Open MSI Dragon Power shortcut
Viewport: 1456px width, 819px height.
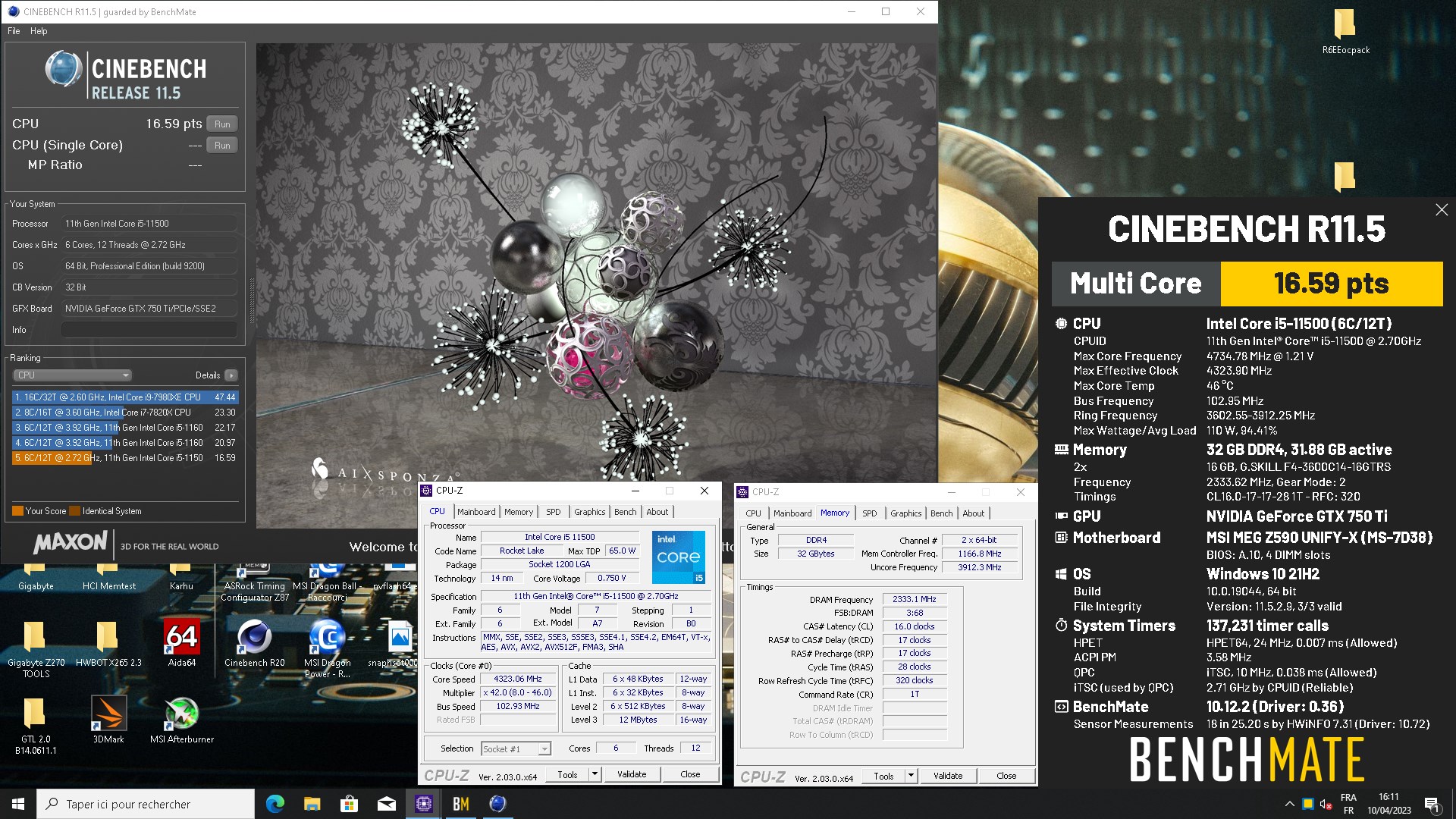[327, 648]
